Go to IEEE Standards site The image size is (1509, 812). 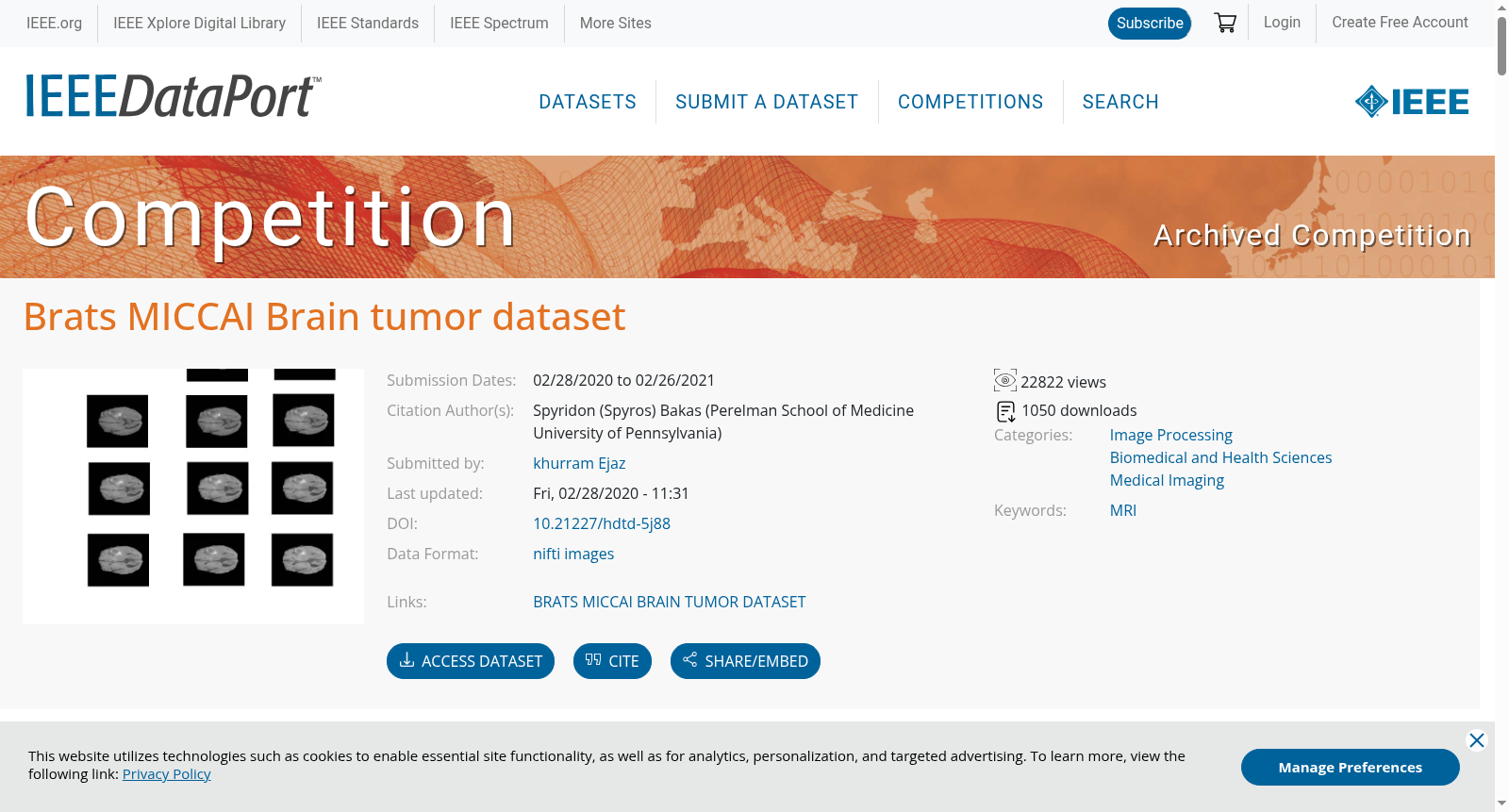(368, 23)
